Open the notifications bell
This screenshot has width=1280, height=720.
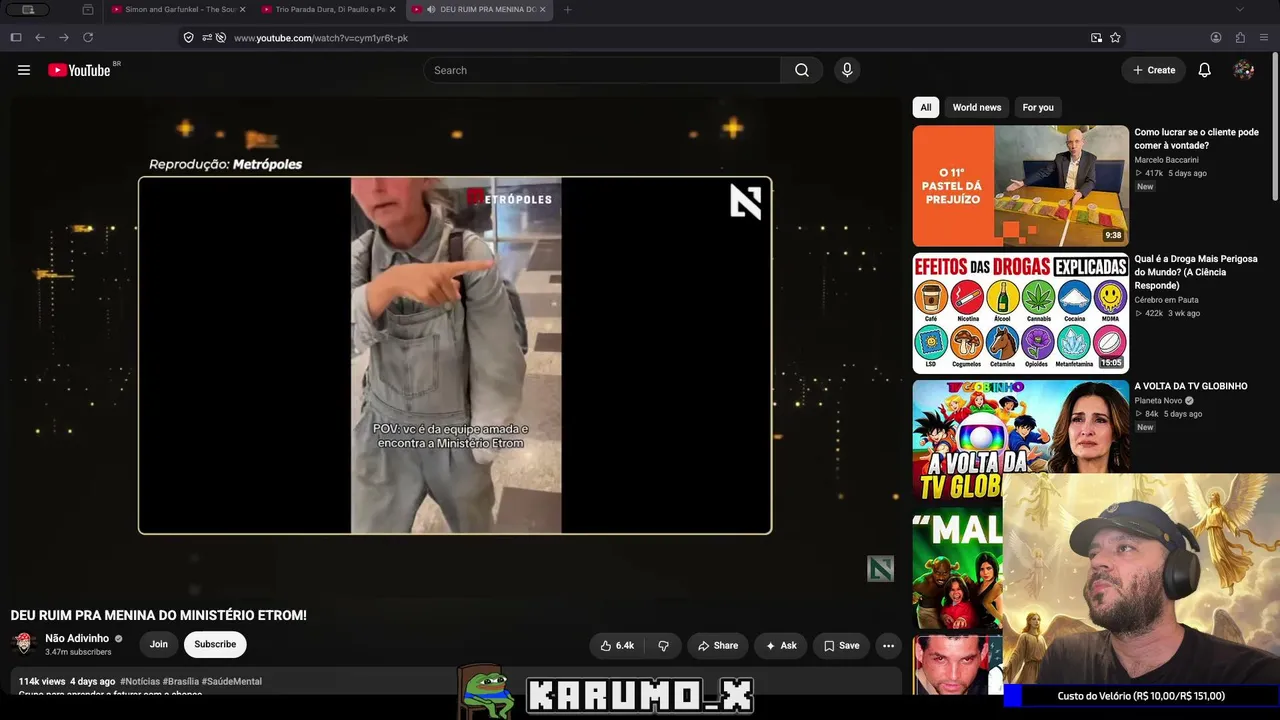coord(1205,70)
